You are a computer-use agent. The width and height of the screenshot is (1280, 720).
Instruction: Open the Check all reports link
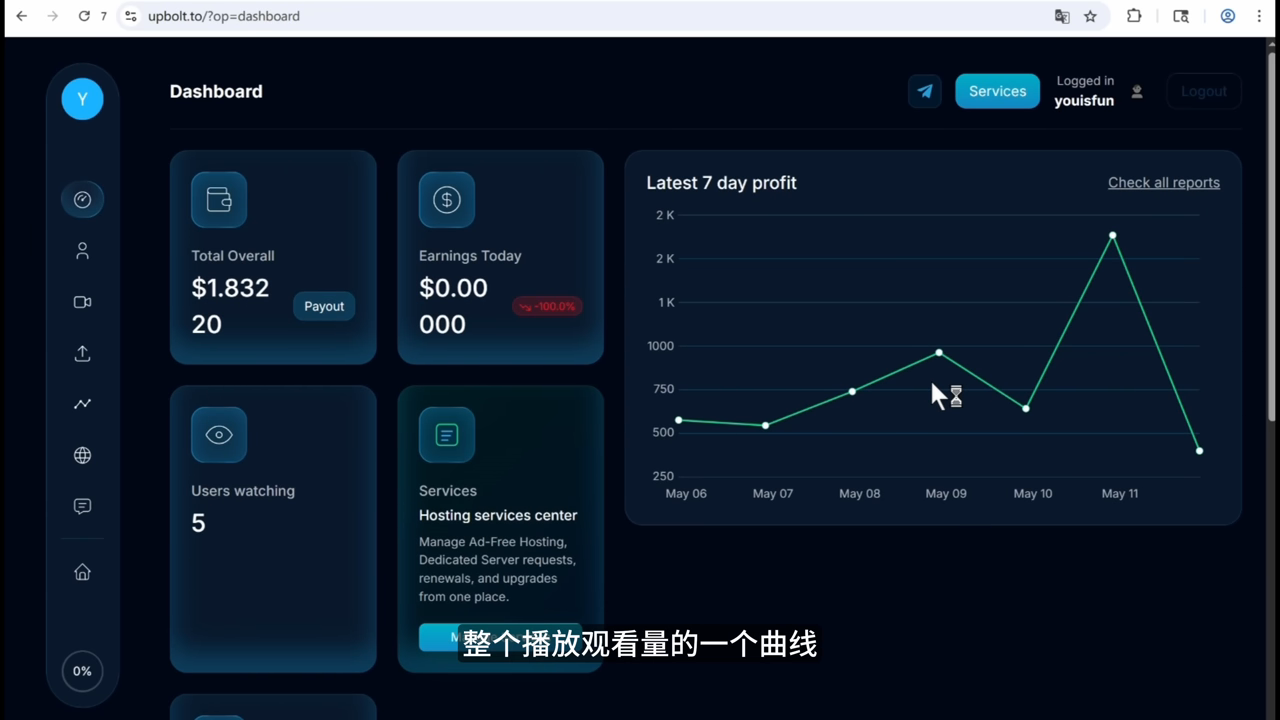tap(1164, 182)
